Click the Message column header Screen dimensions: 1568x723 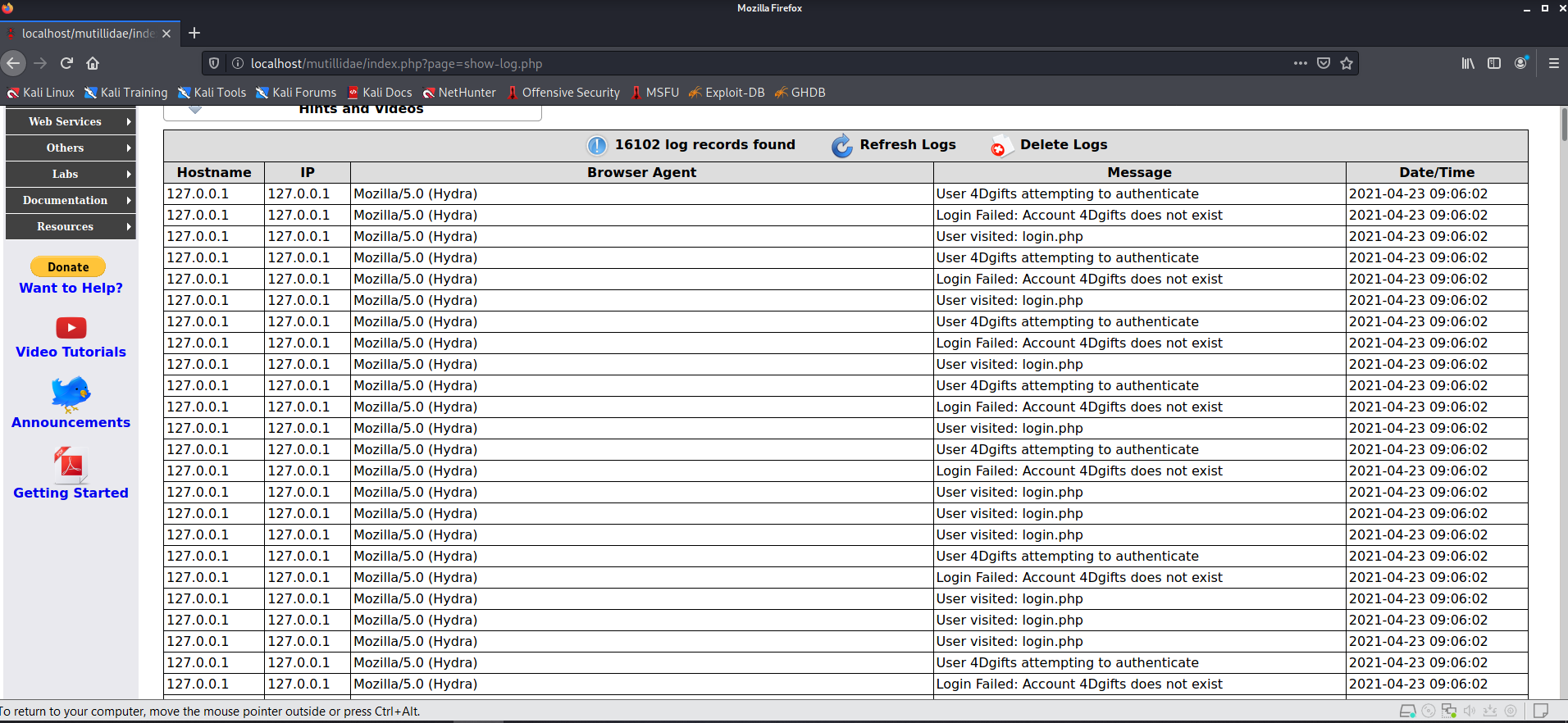[x=1139, y=172]
